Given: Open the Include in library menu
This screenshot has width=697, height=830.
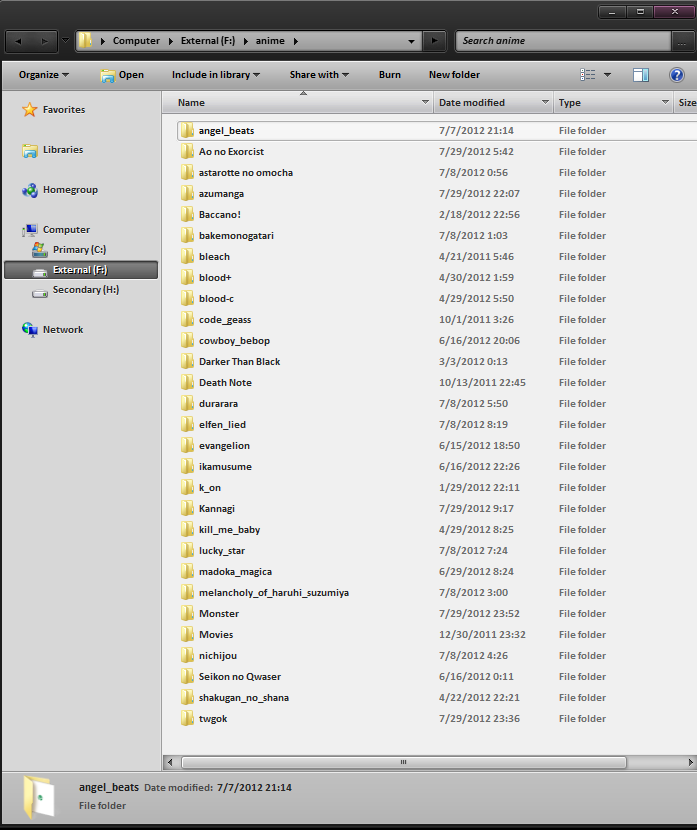Looking at the screenshot, I should 215,75.
